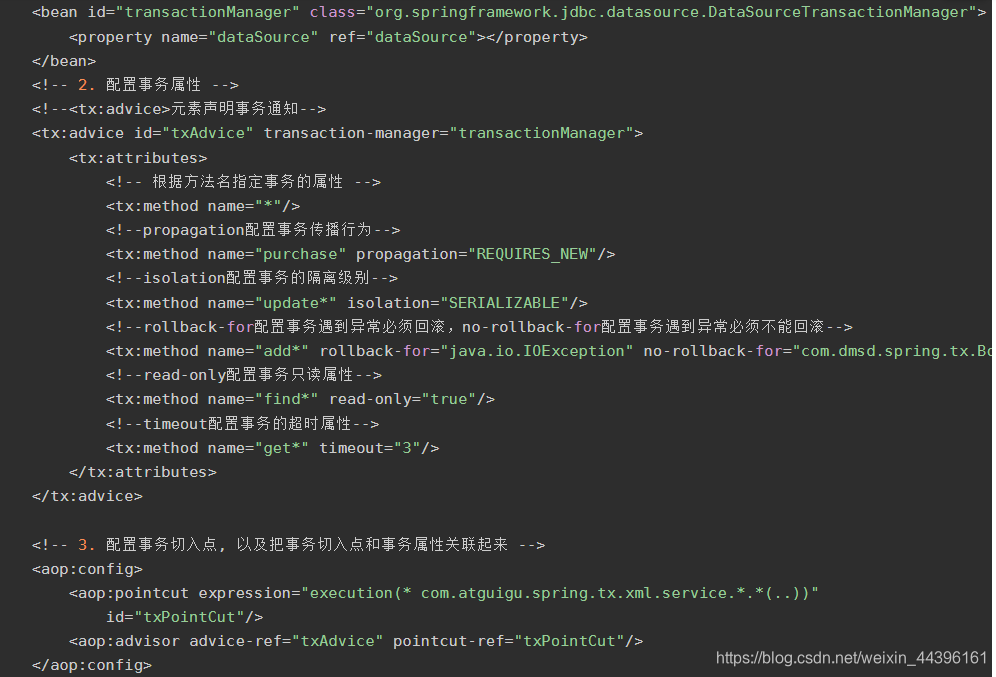Click the dataSource ref attribute value
Viewport: 996px width, 677px height.
click(421, 37)
